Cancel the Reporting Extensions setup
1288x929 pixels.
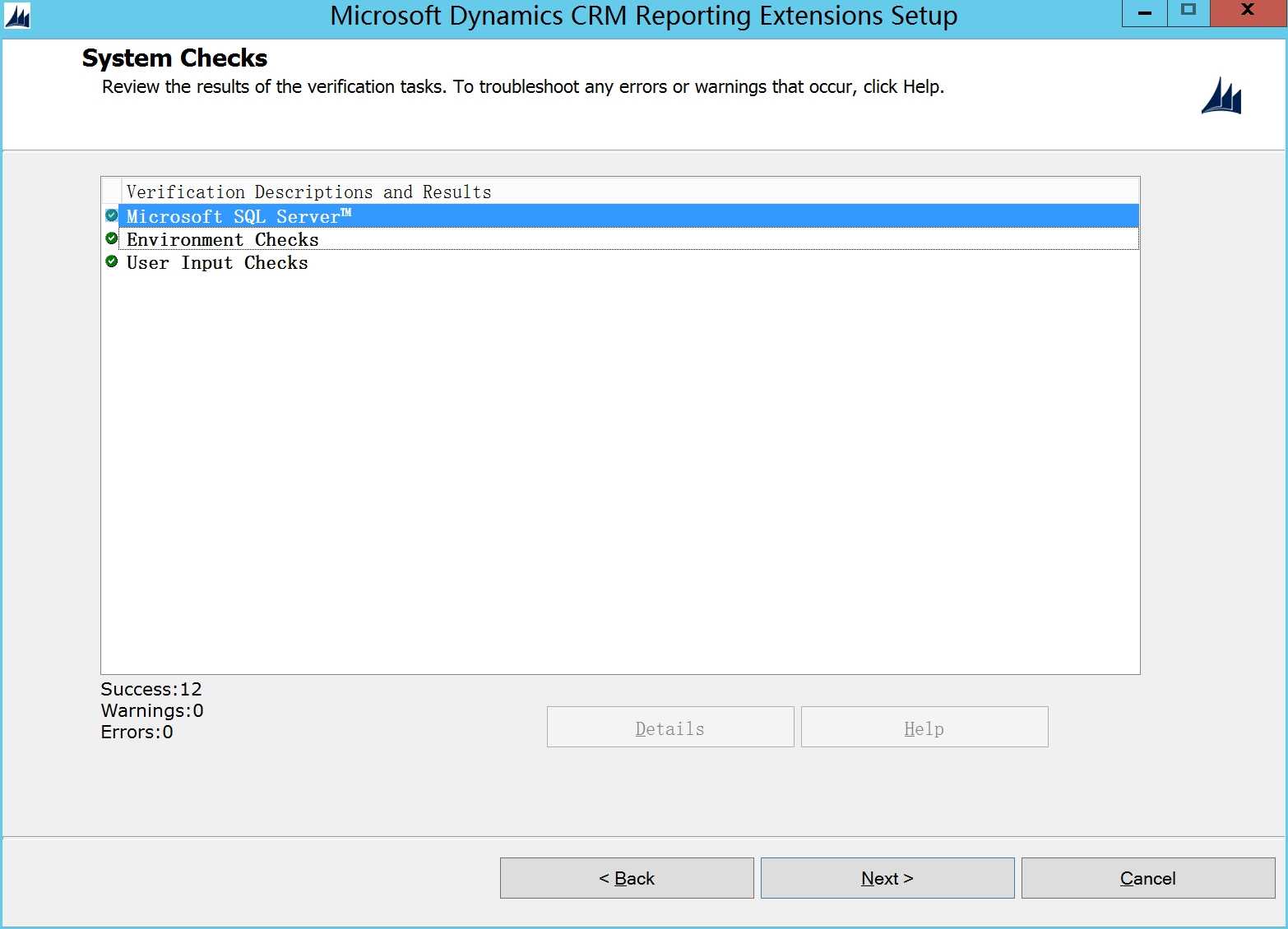click(x=1148, y=878)
